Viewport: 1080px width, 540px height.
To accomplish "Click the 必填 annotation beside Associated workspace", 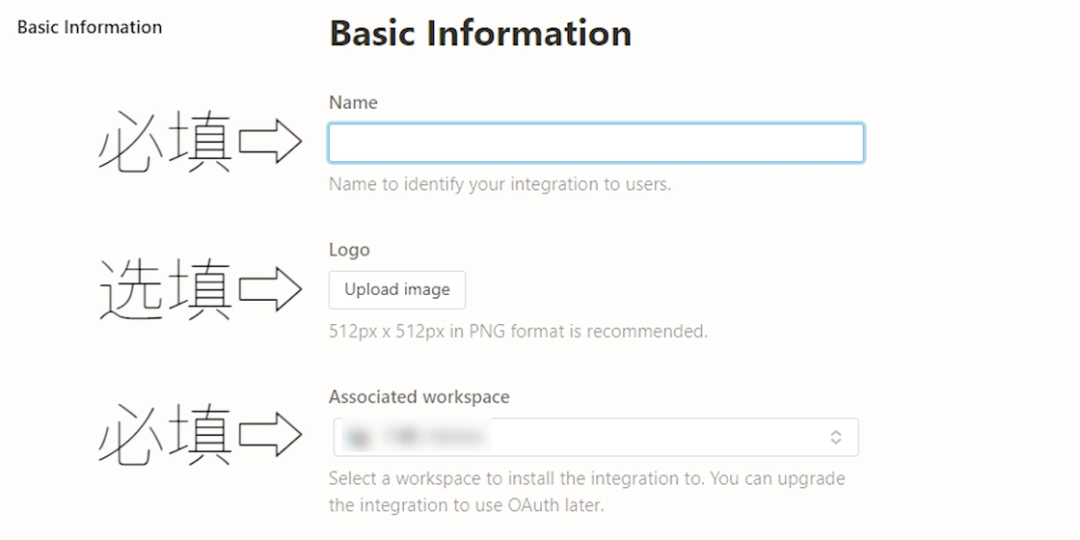I will click(165, 435).
